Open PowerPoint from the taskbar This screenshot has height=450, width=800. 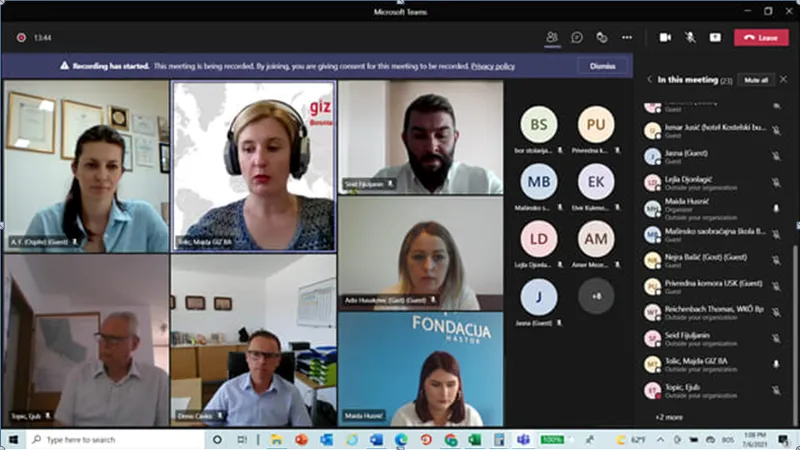point(302,439)
